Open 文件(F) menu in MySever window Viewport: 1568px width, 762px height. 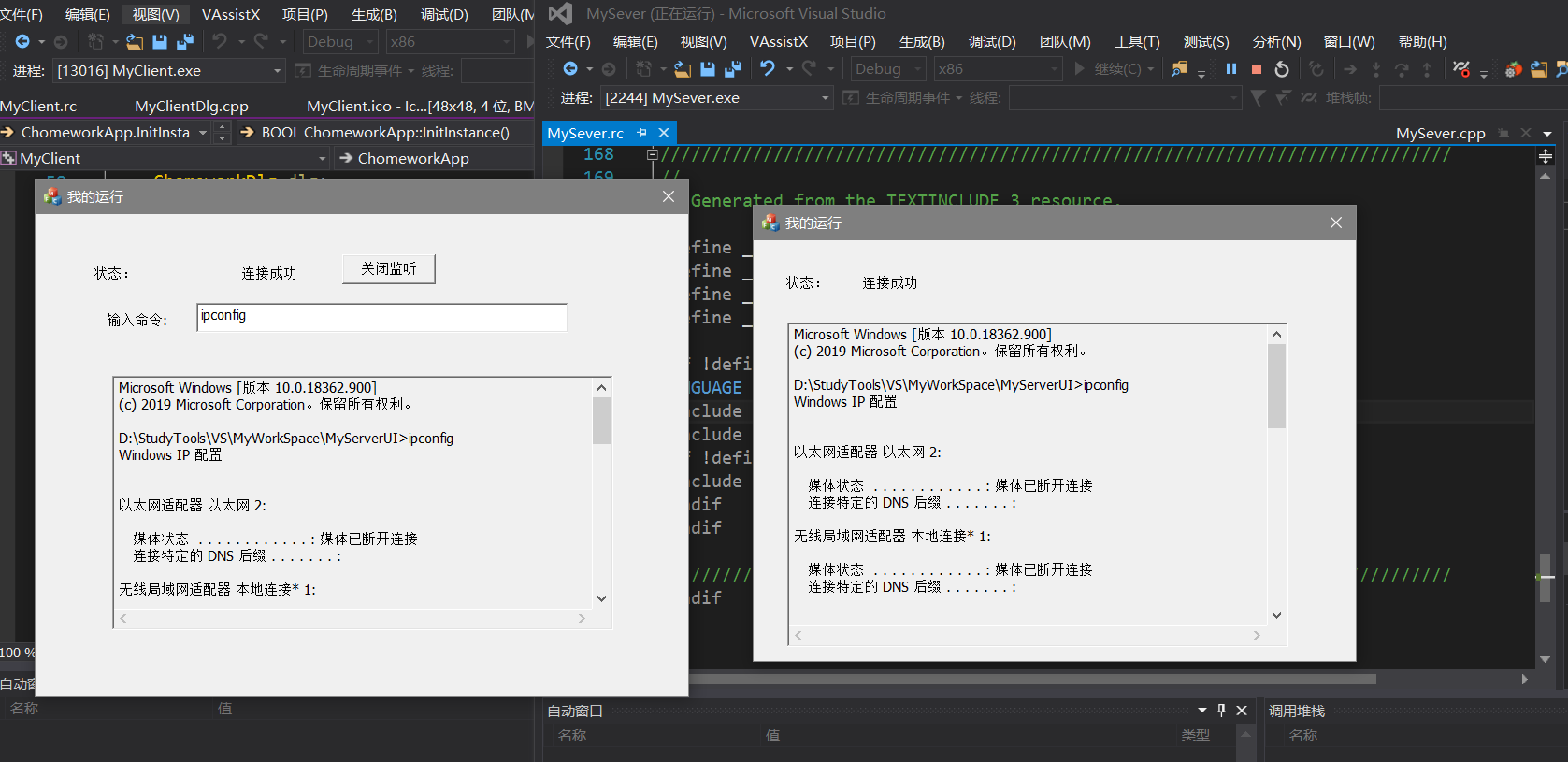pos(568,42)
